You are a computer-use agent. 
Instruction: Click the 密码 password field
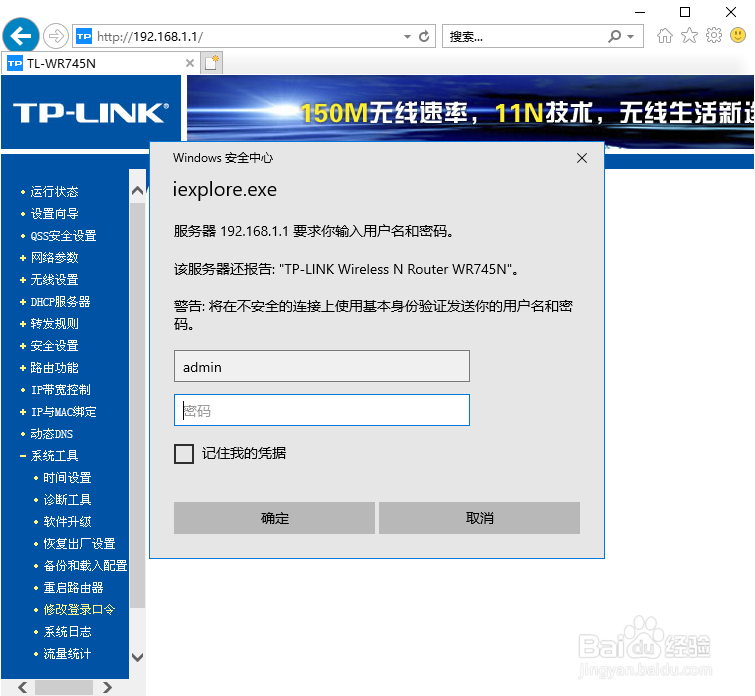(x=322, y=410)
